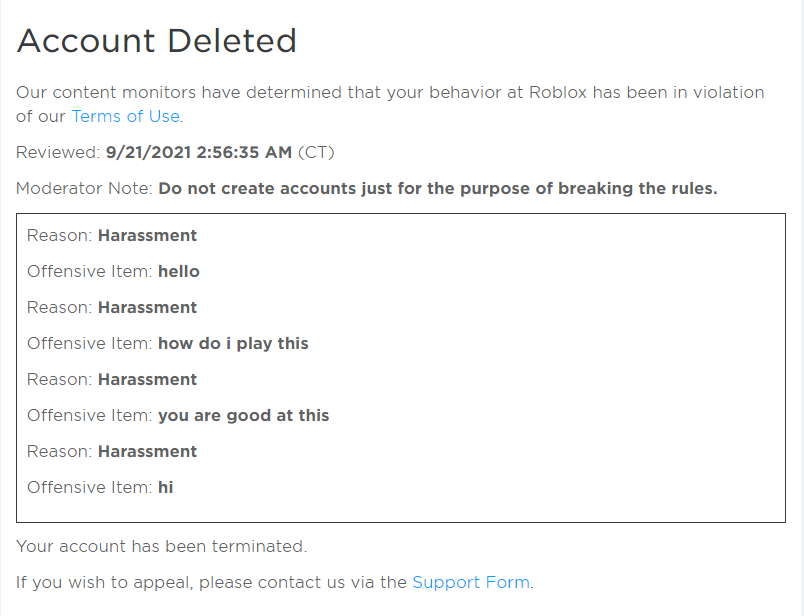Click the offensive item "you are good at this"
Viewport: 804px width, 616px height.
click(x=243, y=416)
